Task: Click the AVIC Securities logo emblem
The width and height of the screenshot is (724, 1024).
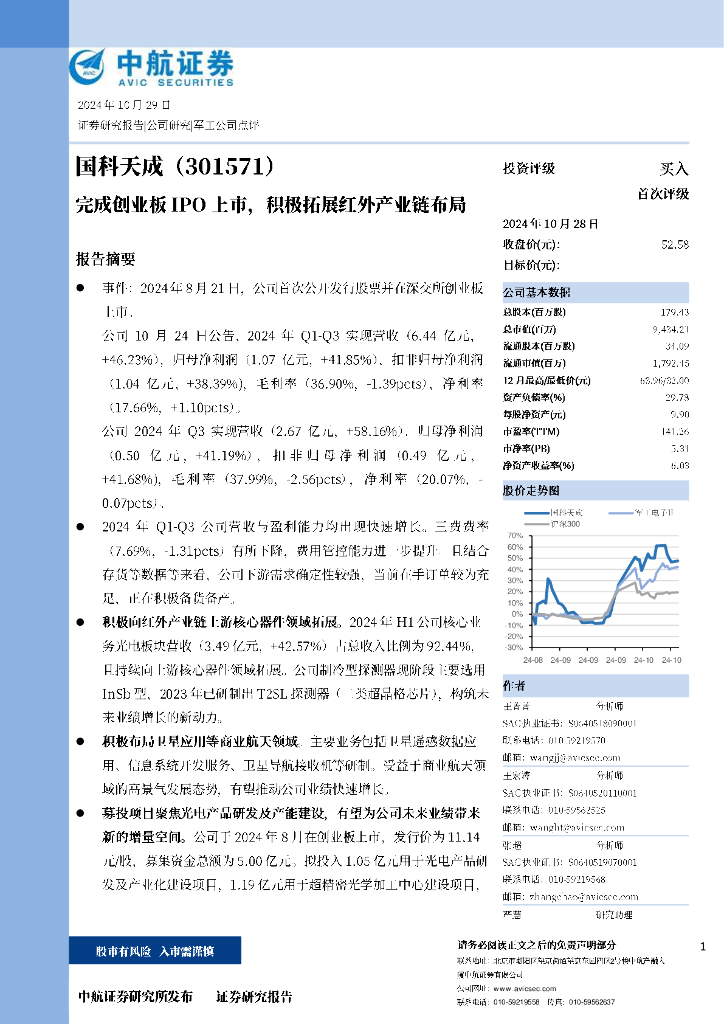Action: click(x=87, y=67)
